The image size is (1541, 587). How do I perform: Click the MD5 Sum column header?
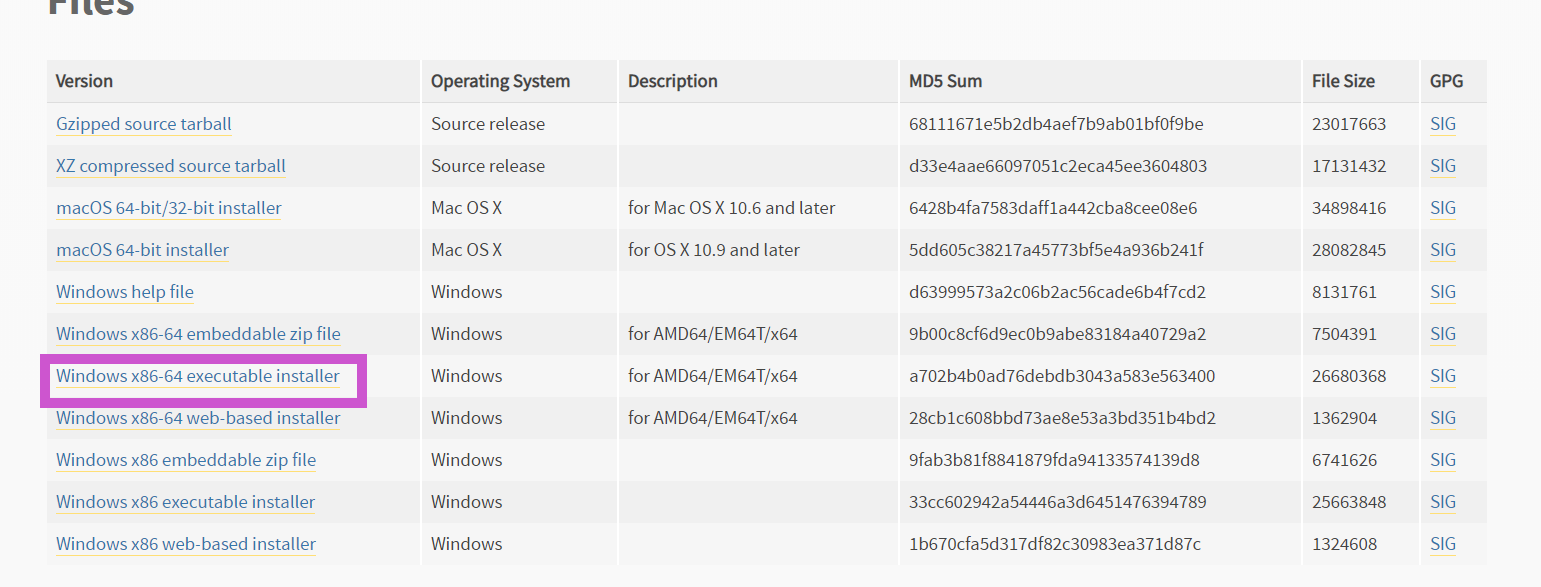[945, 81]
